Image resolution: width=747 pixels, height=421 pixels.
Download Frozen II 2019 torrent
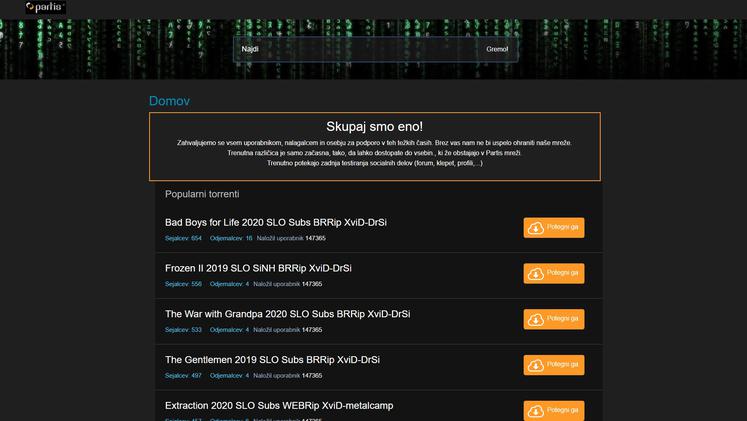coord(554,273)
